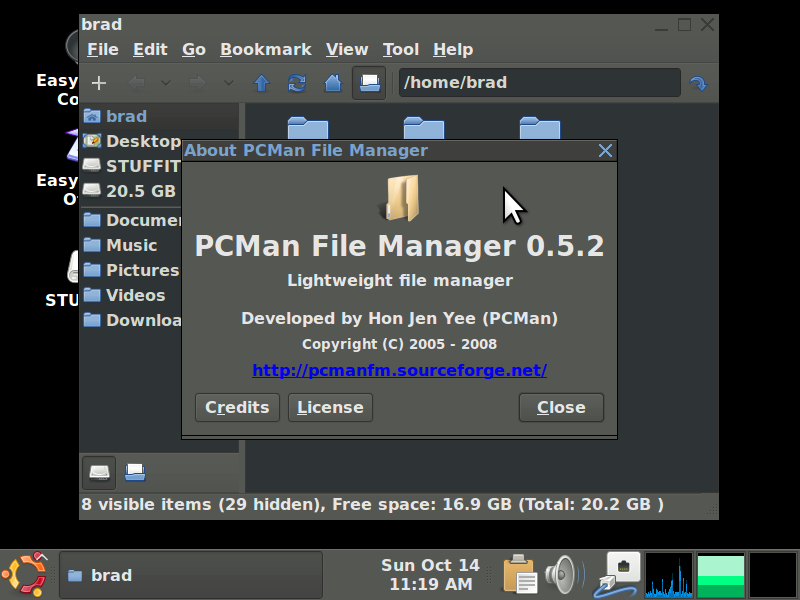800x600 pixels.
Task: Click the brad taskbar window button
Action: click(191, 575)
